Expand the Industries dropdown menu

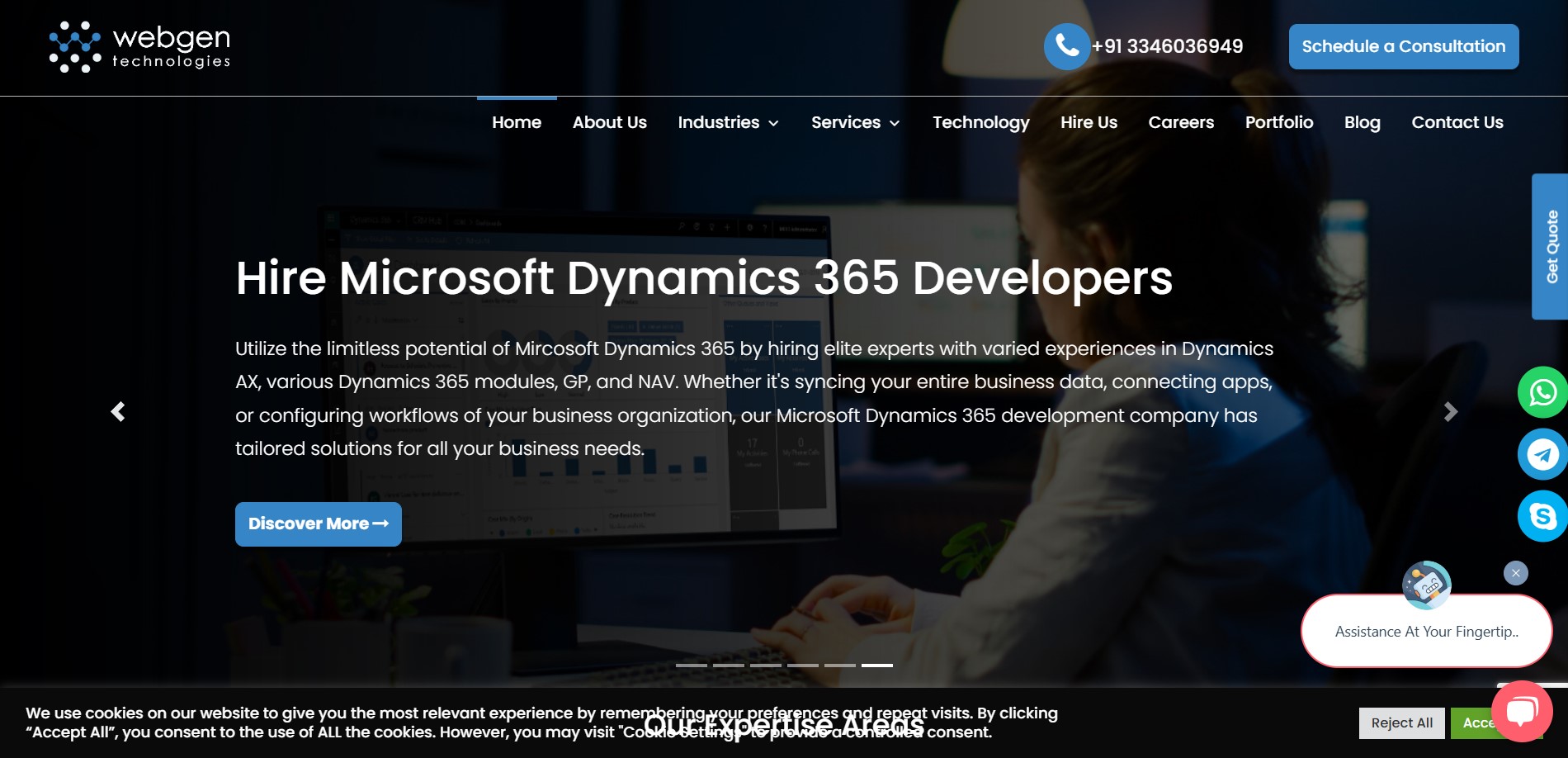tap(728, 122)
